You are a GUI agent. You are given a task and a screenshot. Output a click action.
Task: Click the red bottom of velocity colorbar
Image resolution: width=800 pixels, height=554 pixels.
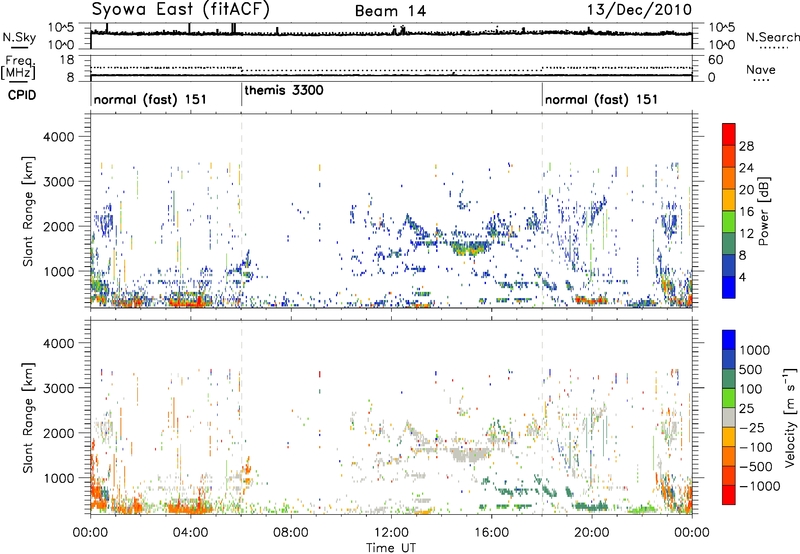coord(729,495)
